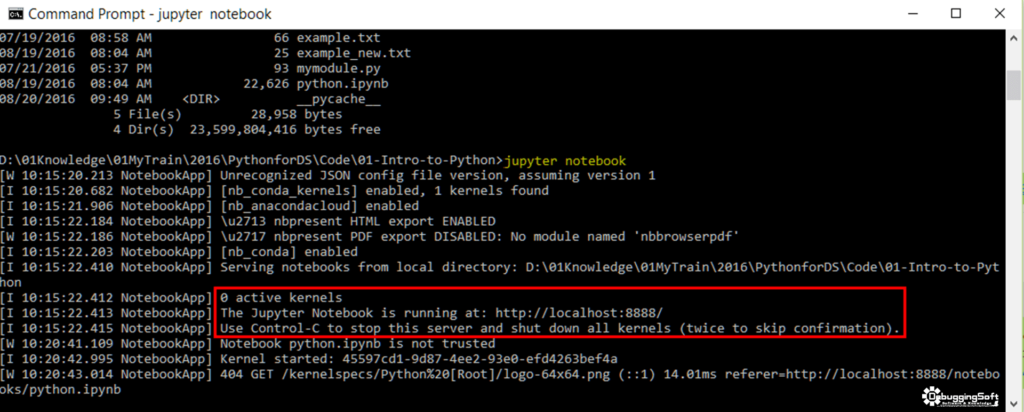This screenshot has height=412, width=1024.
Task: Click the 'mymodule.py' file name
Action: [338, 69]
